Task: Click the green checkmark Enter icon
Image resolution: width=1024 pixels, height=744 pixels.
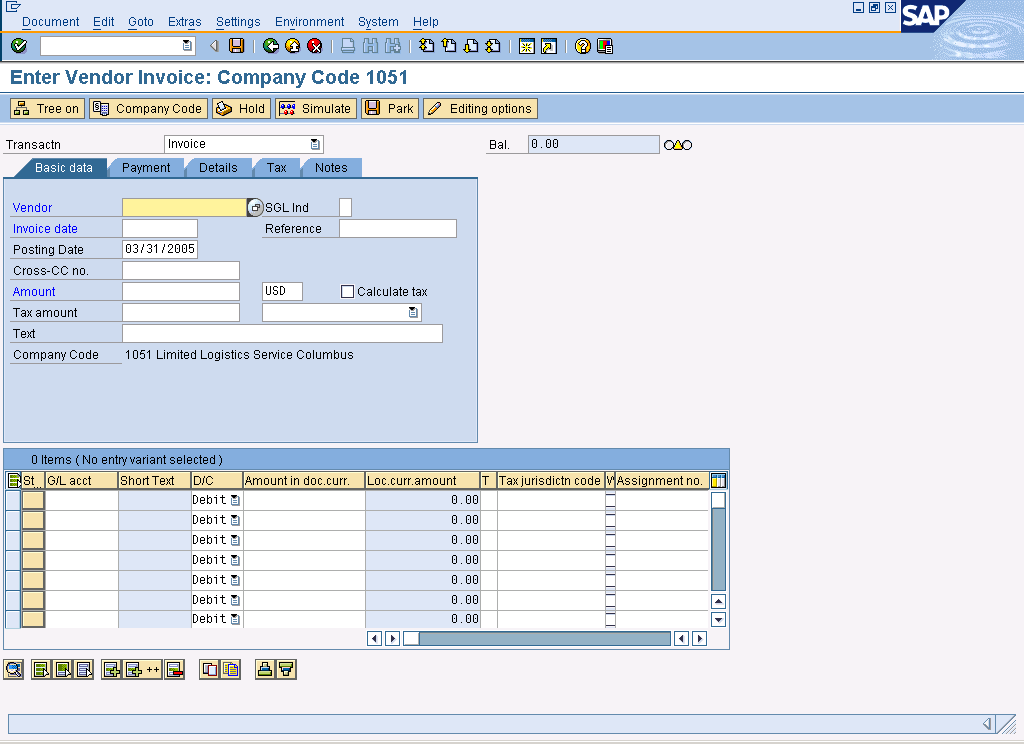Action: 19,46
